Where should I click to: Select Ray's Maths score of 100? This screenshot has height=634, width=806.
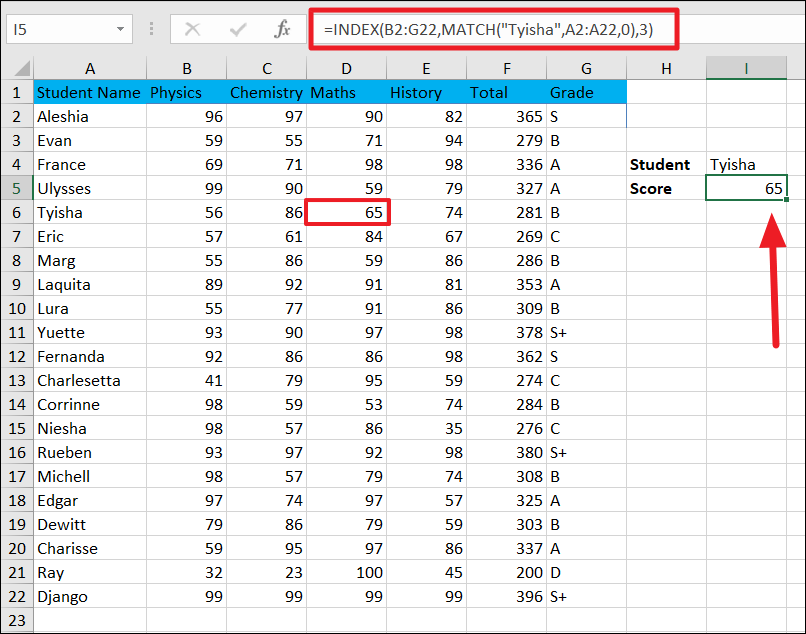click(x=346, y=572)
